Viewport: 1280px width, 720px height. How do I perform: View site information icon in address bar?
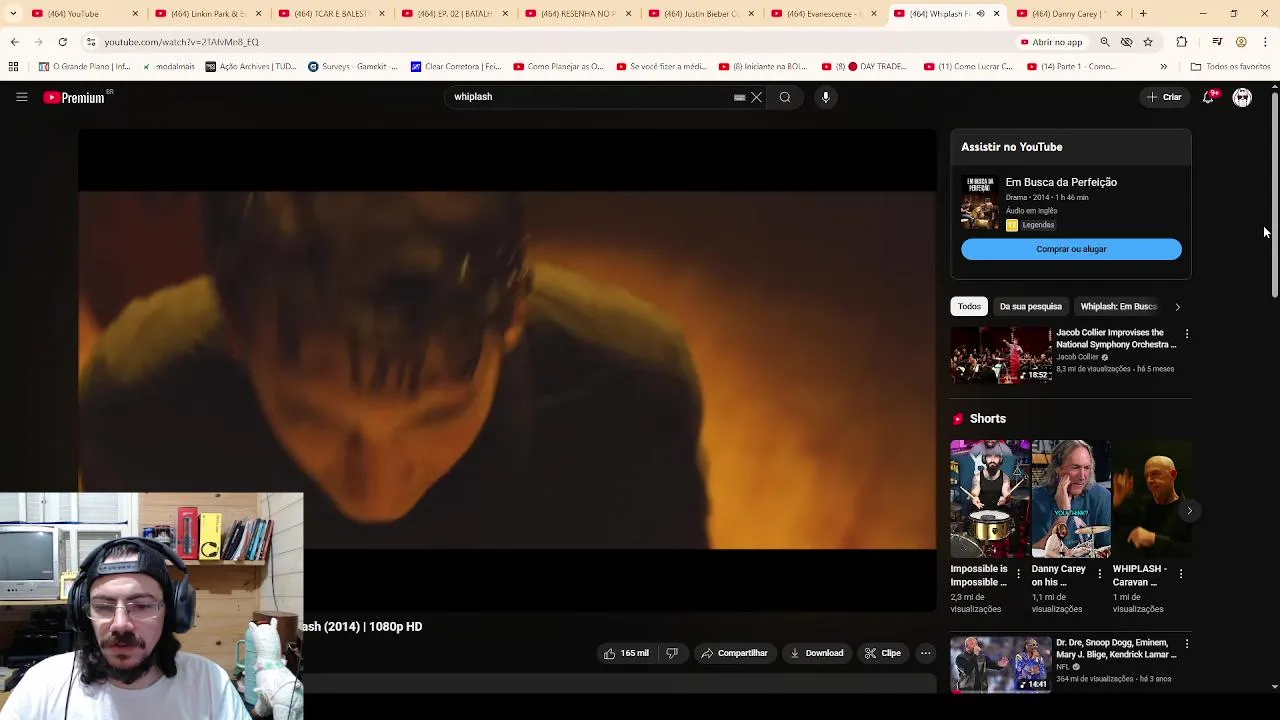[91, 42]
